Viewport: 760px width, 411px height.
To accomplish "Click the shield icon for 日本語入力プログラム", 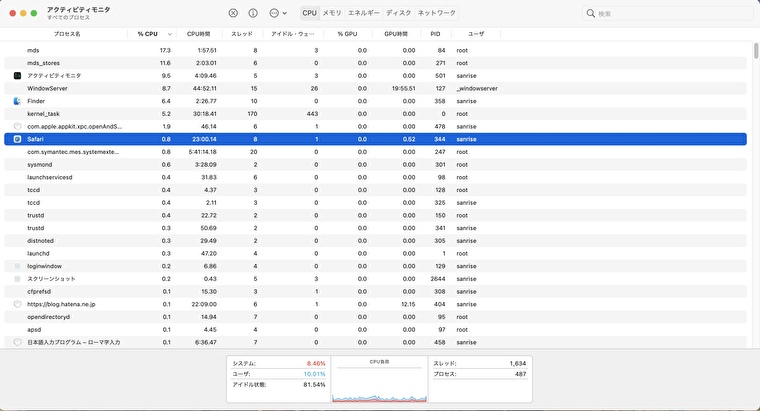I will (17, 342).
